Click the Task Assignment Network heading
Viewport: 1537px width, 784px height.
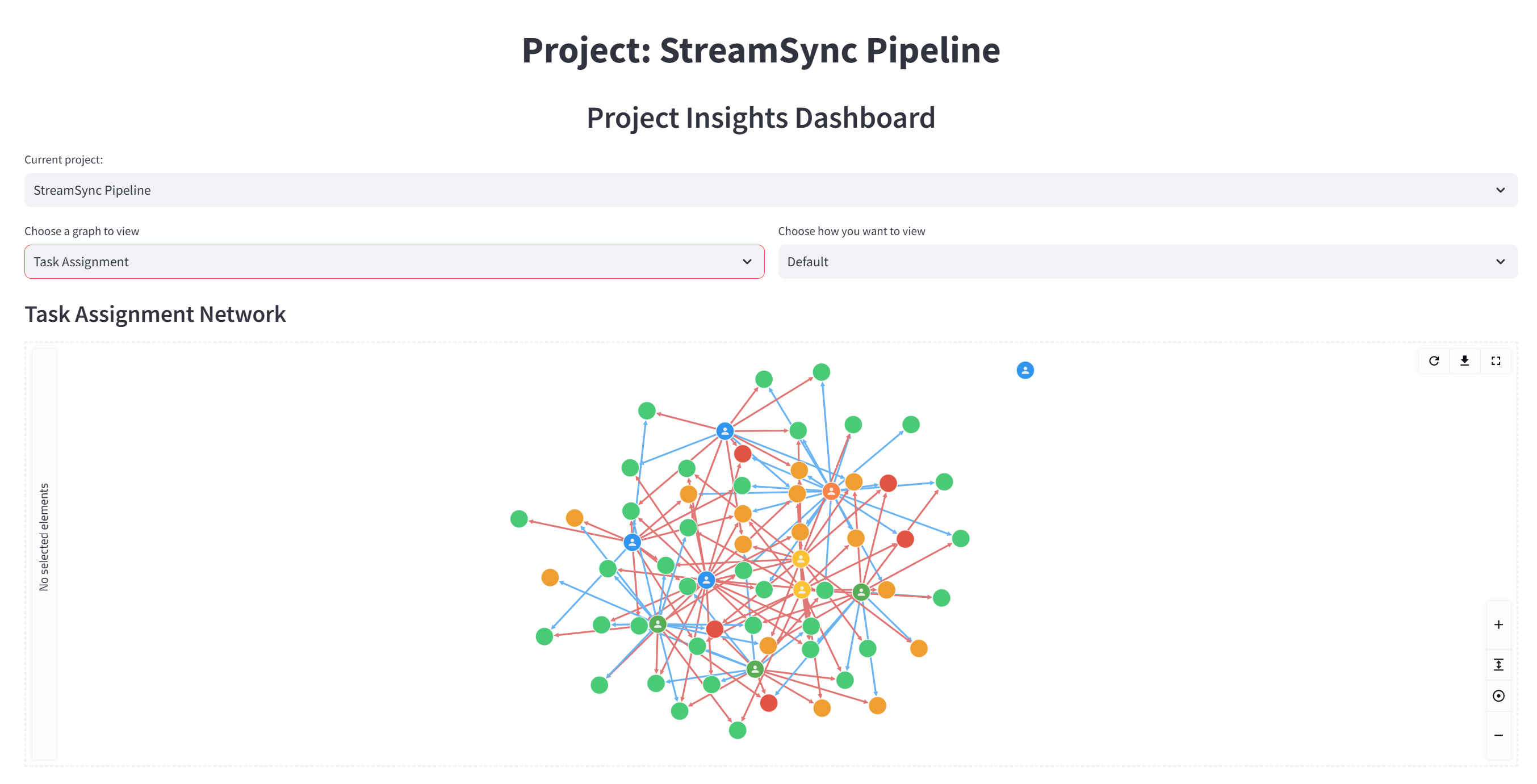pos(155,315)
